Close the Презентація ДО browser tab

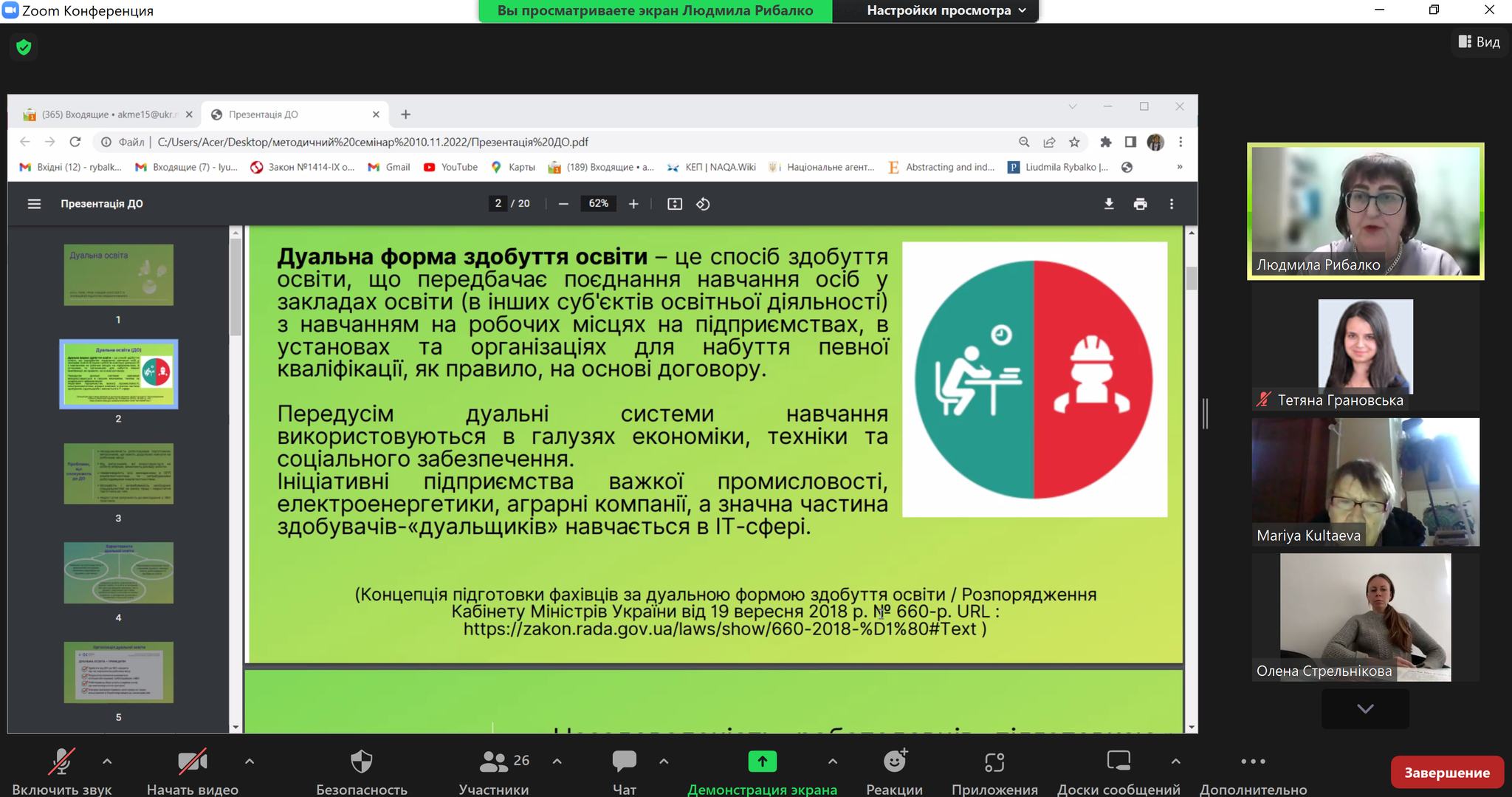point(376,114)
